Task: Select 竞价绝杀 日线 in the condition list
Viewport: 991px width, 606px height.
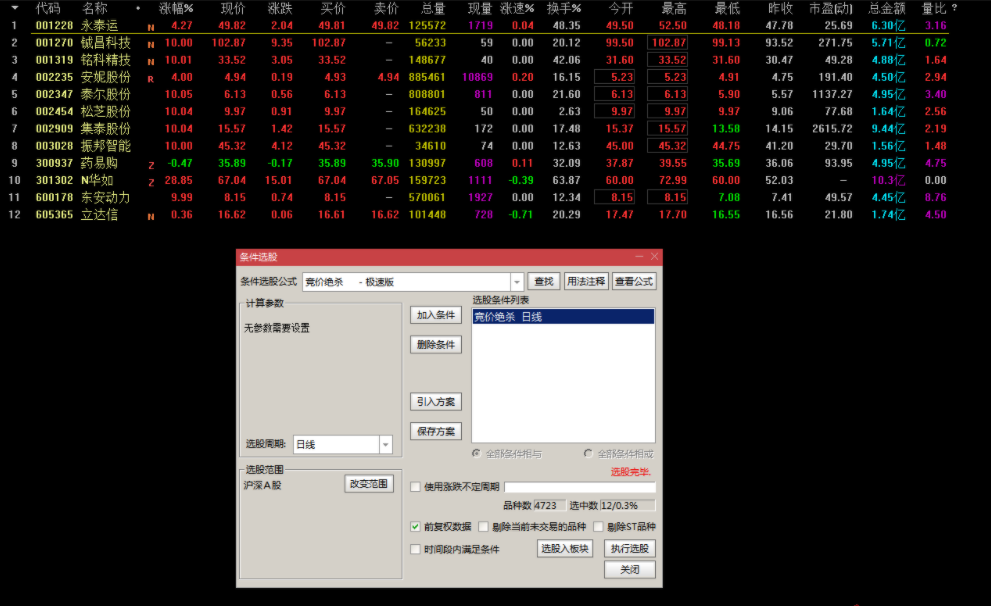Action: coord(508,317)
